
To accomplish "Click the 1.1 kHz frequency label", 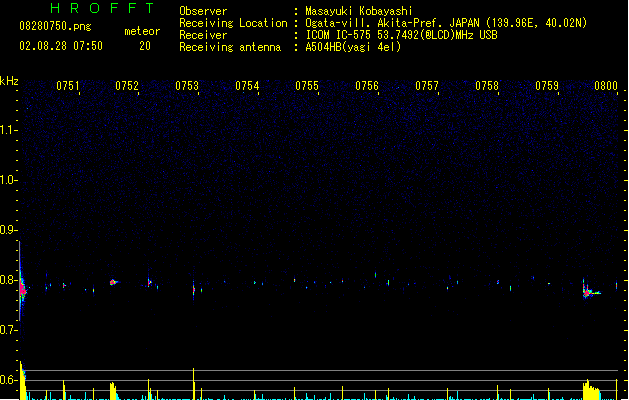I will [x=8, y=130].
